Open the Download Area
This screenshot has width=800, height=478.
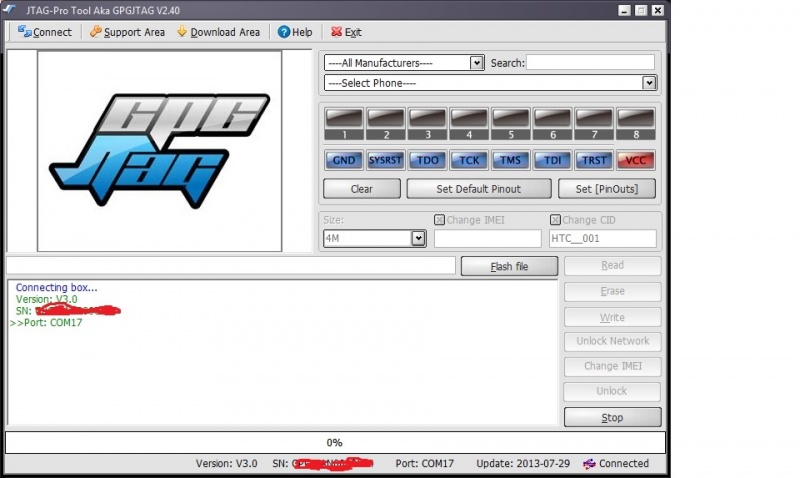coord(218,32)
